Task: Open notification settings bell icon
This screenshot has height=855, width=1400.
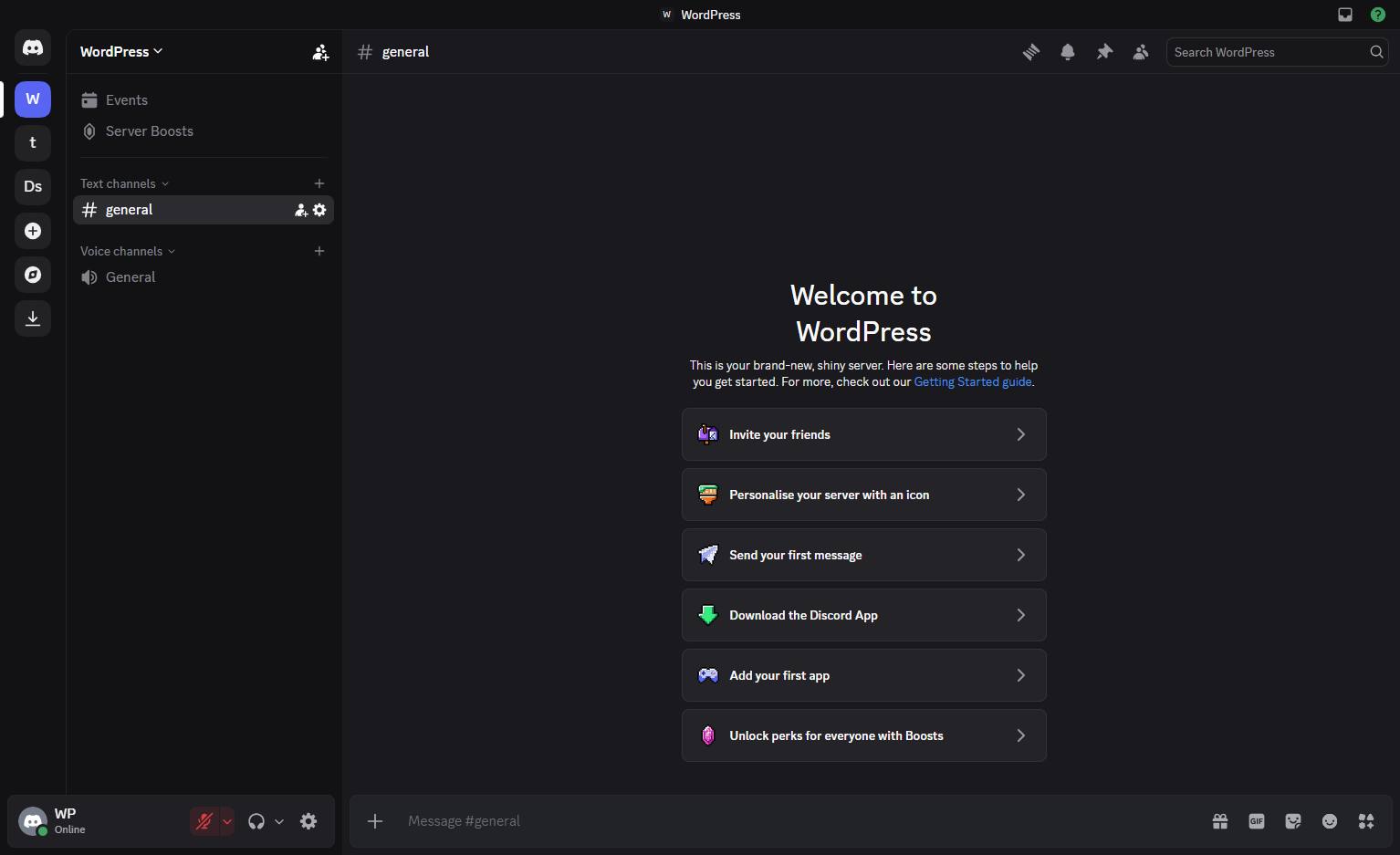Action: pyautogui.click(x=1068, y=52)
